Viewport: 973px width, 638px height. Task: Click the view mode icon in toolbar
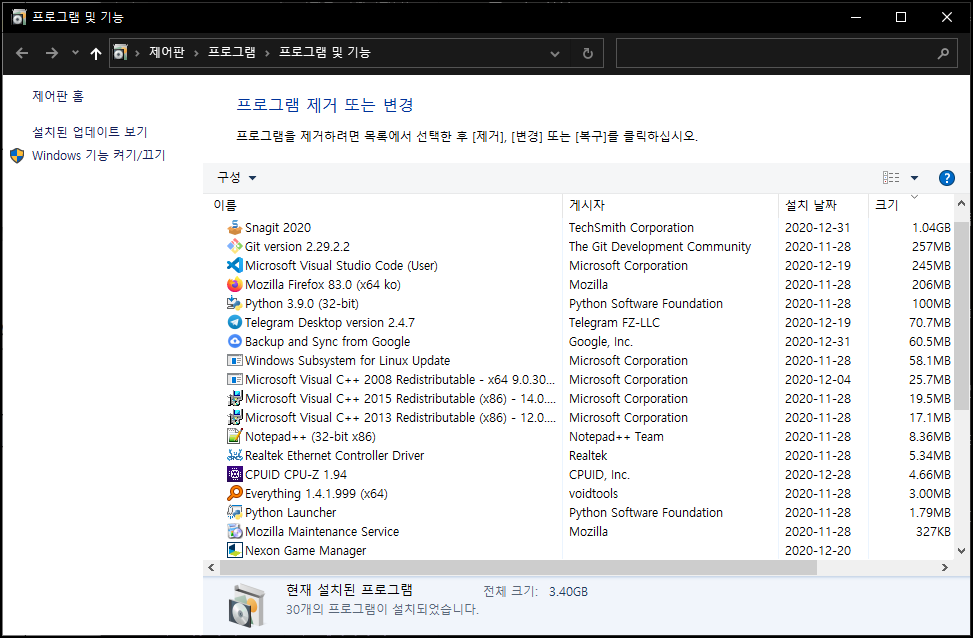pyautogui.click(x=891, y=178)
